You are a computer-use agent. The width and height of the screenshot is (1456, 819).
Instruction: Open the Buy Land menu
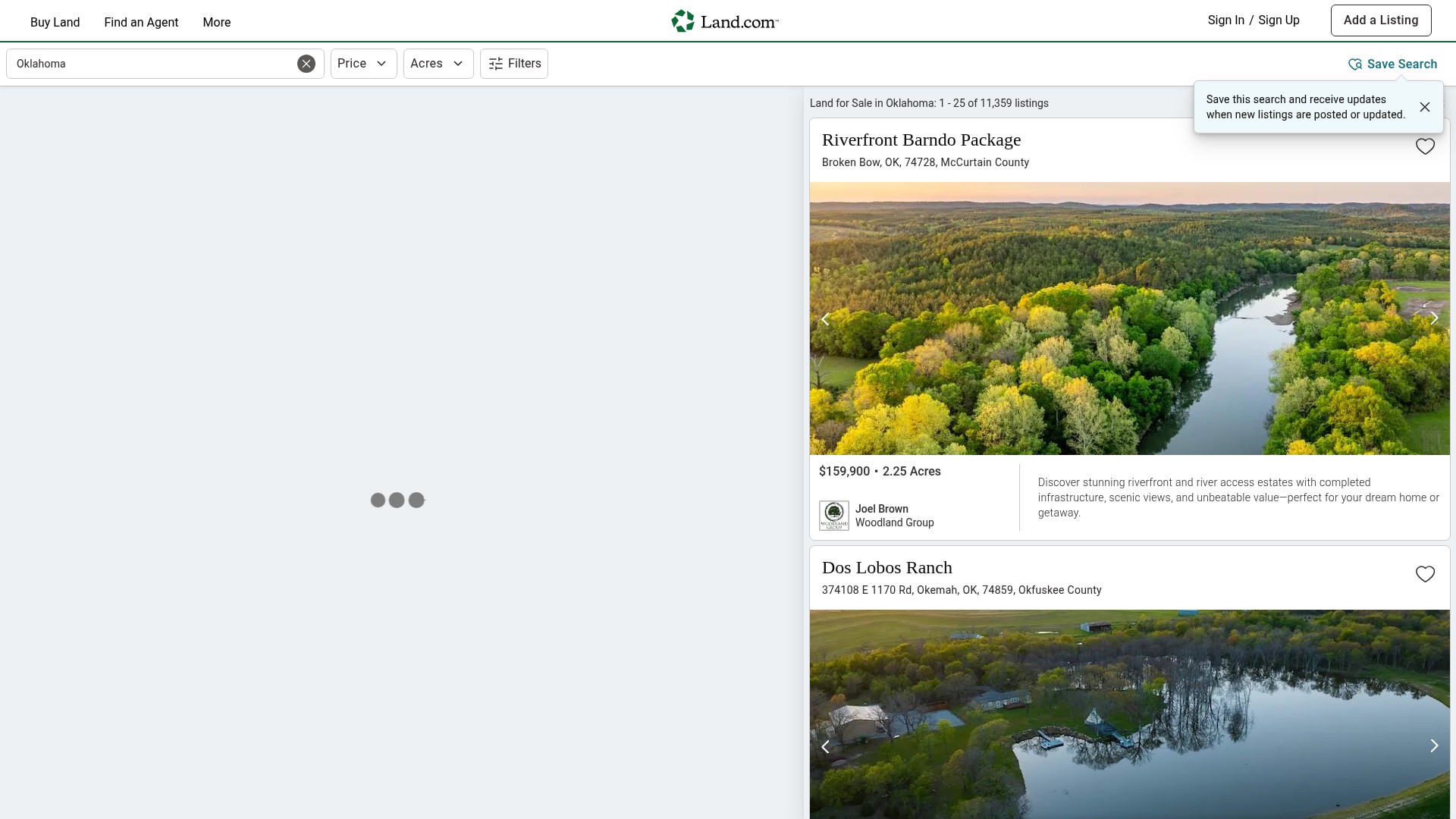point(55,22)
